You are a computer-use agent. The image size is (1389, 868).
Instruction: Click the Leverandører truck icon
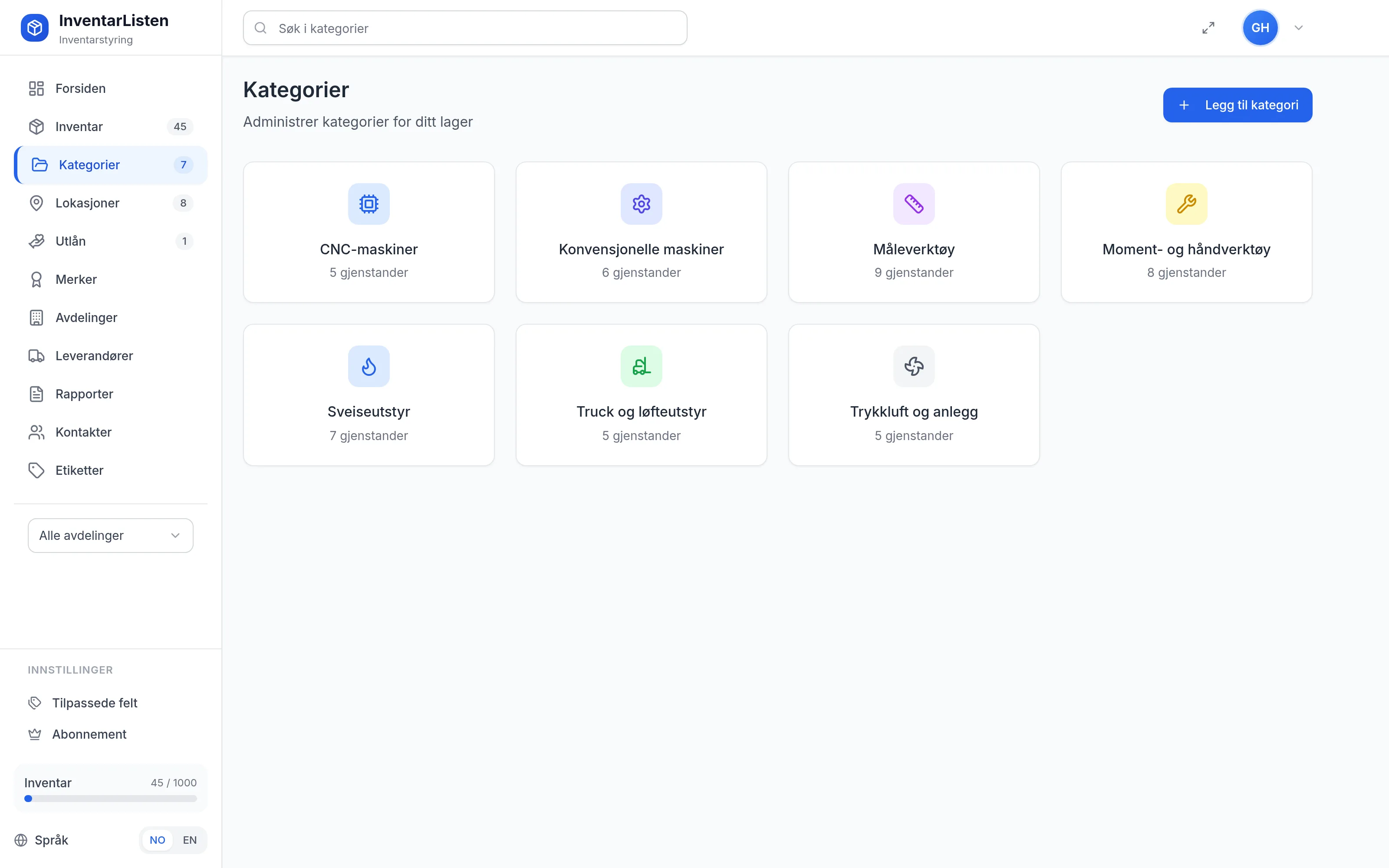pyautogui.click(x=36, y=356)
